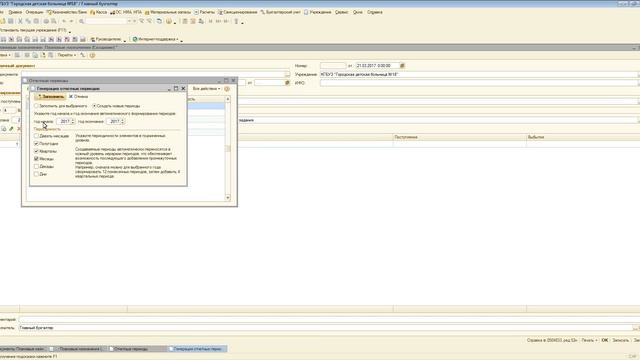This screenshot has height=360, width=640.
Task: Select the 'Создать новые периоды' radio button
Action: pyautogui.click(x=94, y=106)
